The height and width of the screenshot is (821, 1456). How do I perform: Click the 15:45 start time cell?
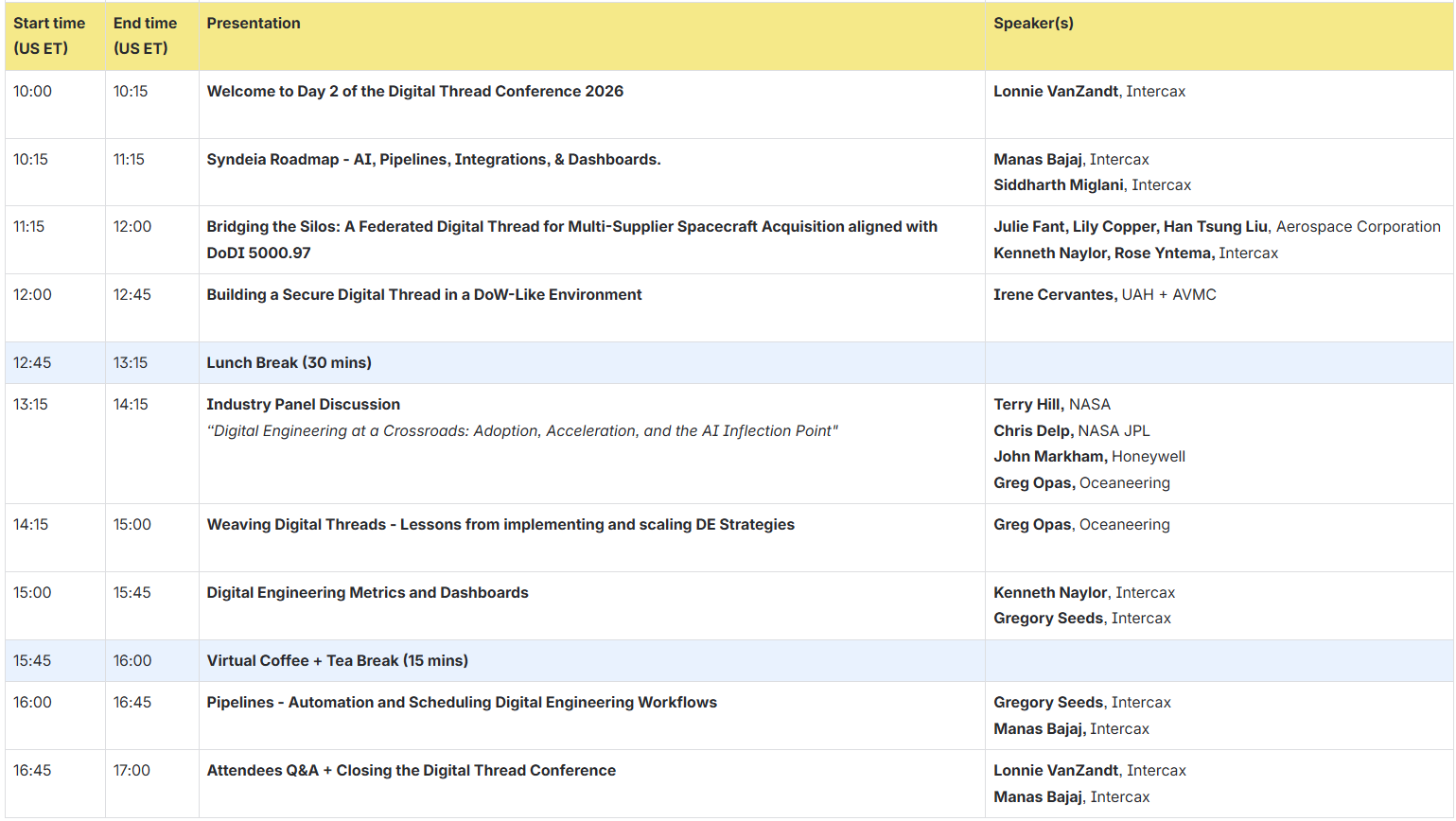click(x=55, y=661)
